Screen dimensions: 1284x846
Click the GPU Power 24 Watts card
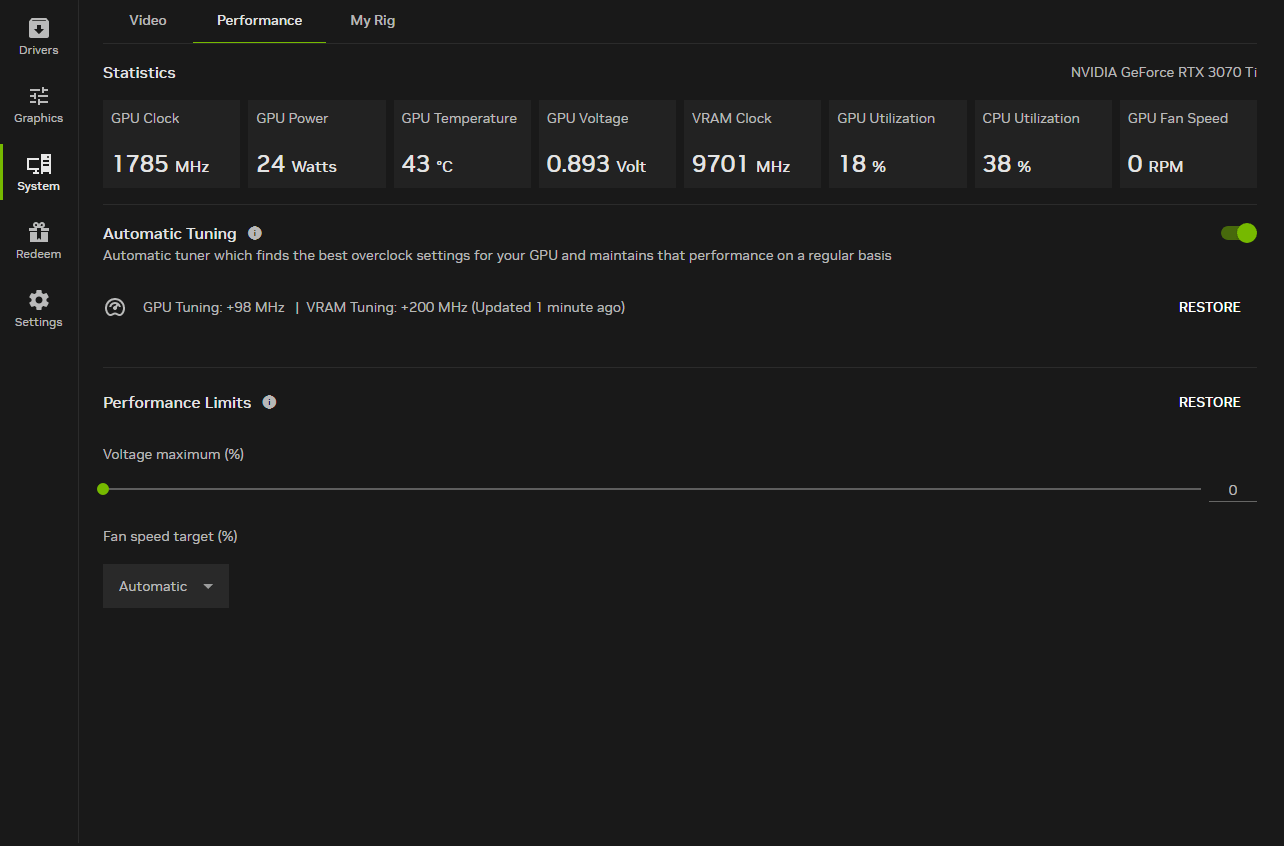[317, 144]
